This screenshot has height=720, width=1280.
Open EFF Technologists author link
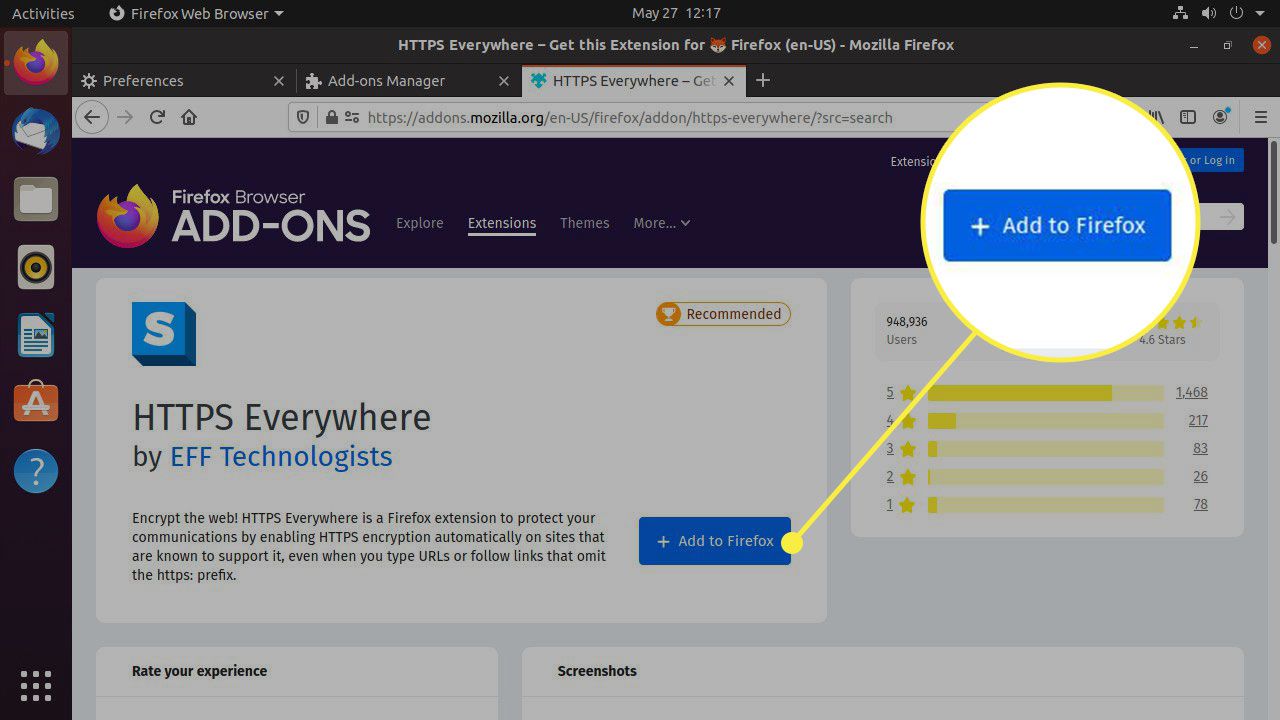click(281, 456)
